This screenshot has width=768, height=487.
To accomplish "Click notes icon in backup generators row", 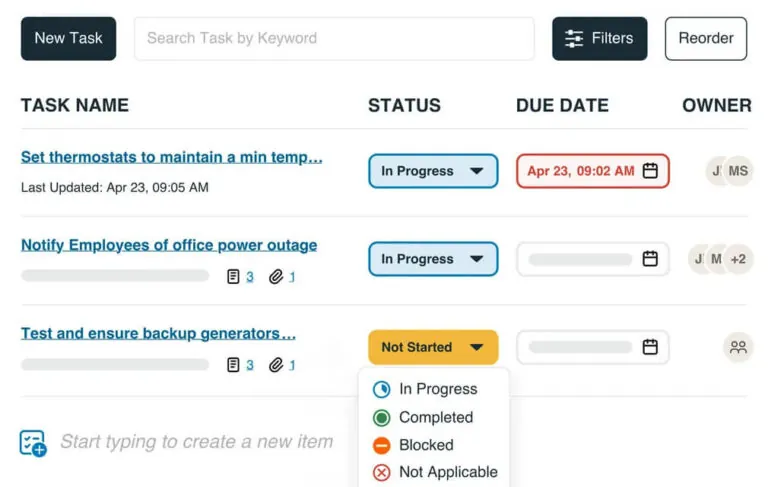I will click(x=233, y=365).
